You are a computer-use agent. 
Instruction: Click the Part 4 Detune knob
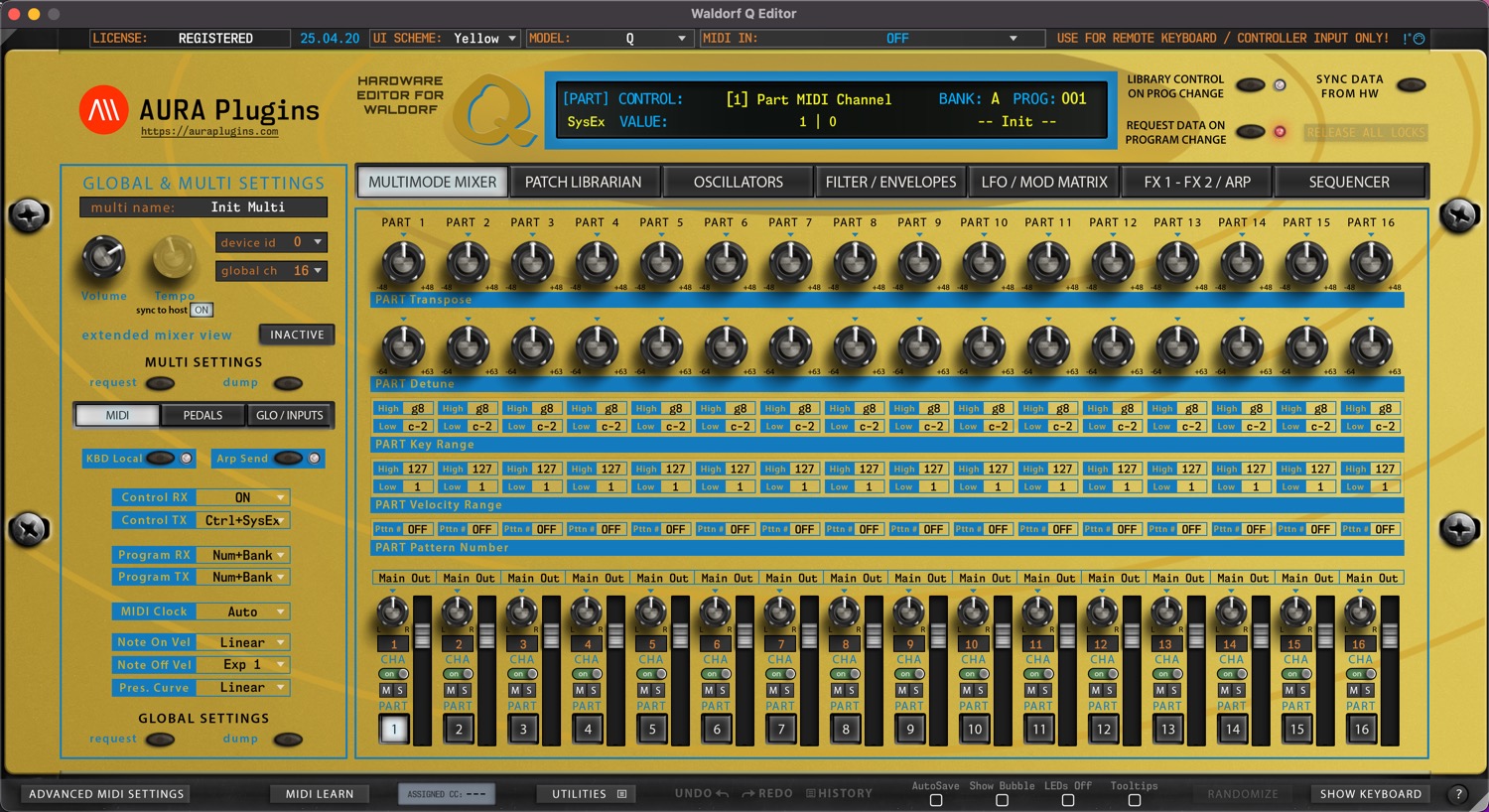(597, 347)
